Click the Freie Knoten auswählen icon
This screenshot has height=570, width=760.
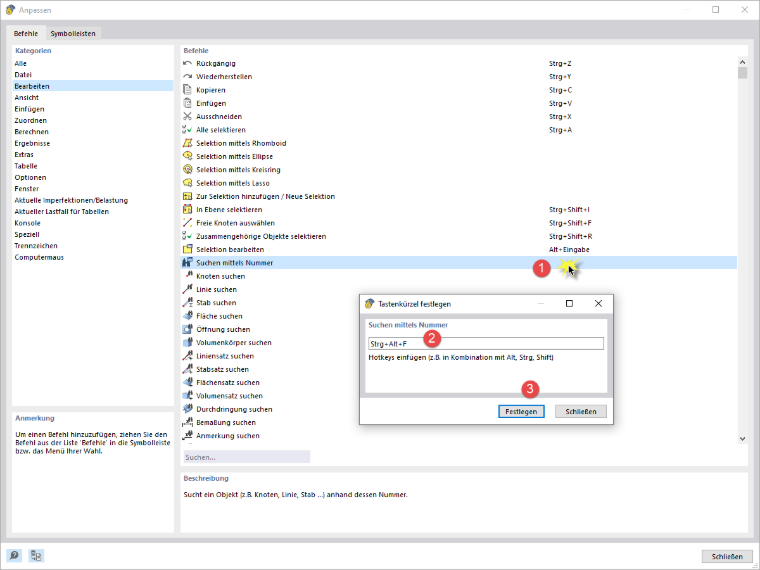pos(188,223)
